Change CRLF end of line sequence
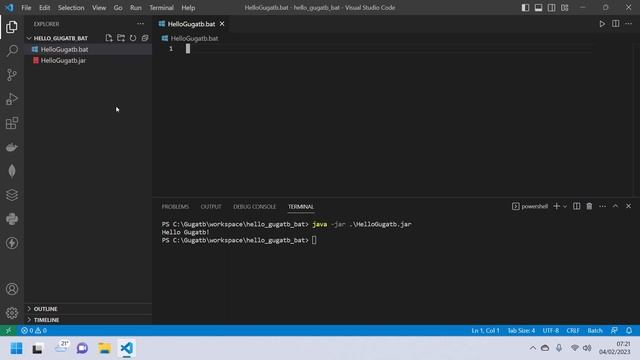Viewport: 640px width, 360px height. tap(573, 330)
